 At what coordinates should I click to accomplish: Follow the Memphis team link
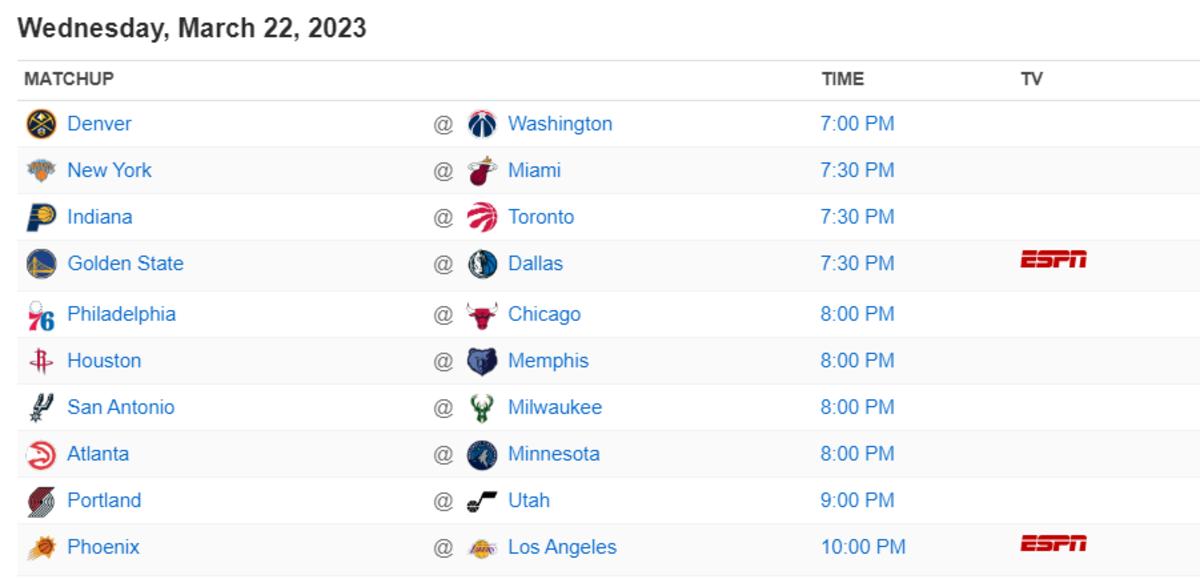pos(548,361)
